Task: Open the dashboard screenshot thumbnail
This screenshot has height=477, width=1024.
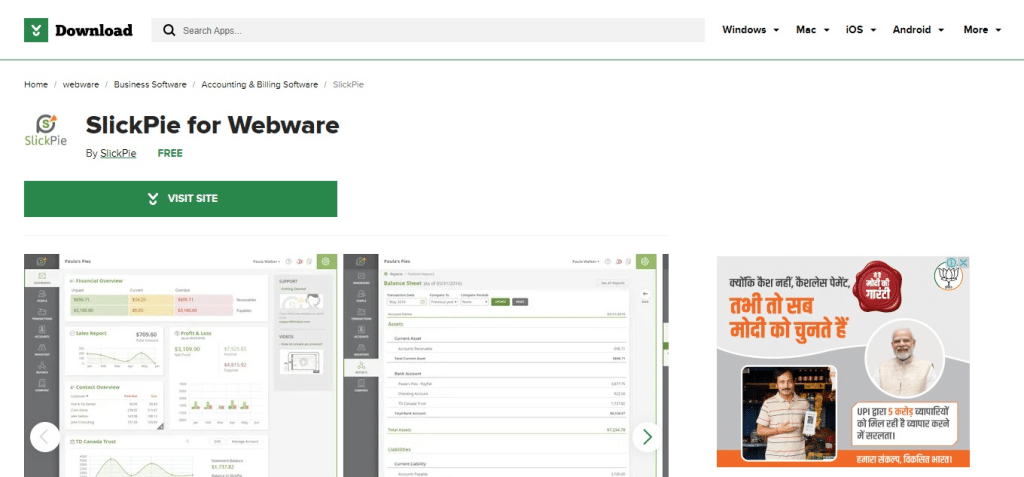Action: [178, 366]
